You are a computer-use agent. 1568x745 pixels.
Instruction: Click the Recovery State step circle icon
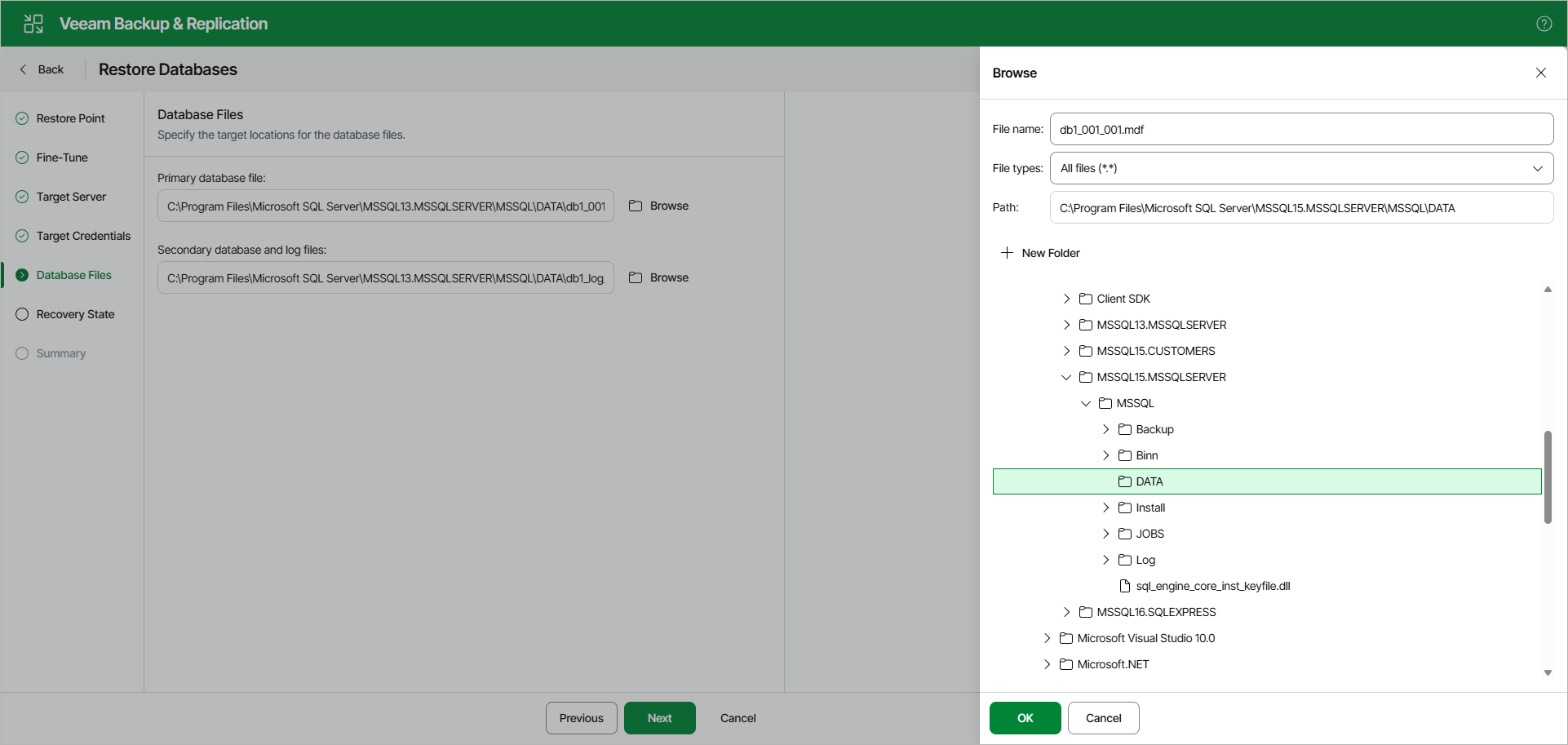[x=22, y=314]
